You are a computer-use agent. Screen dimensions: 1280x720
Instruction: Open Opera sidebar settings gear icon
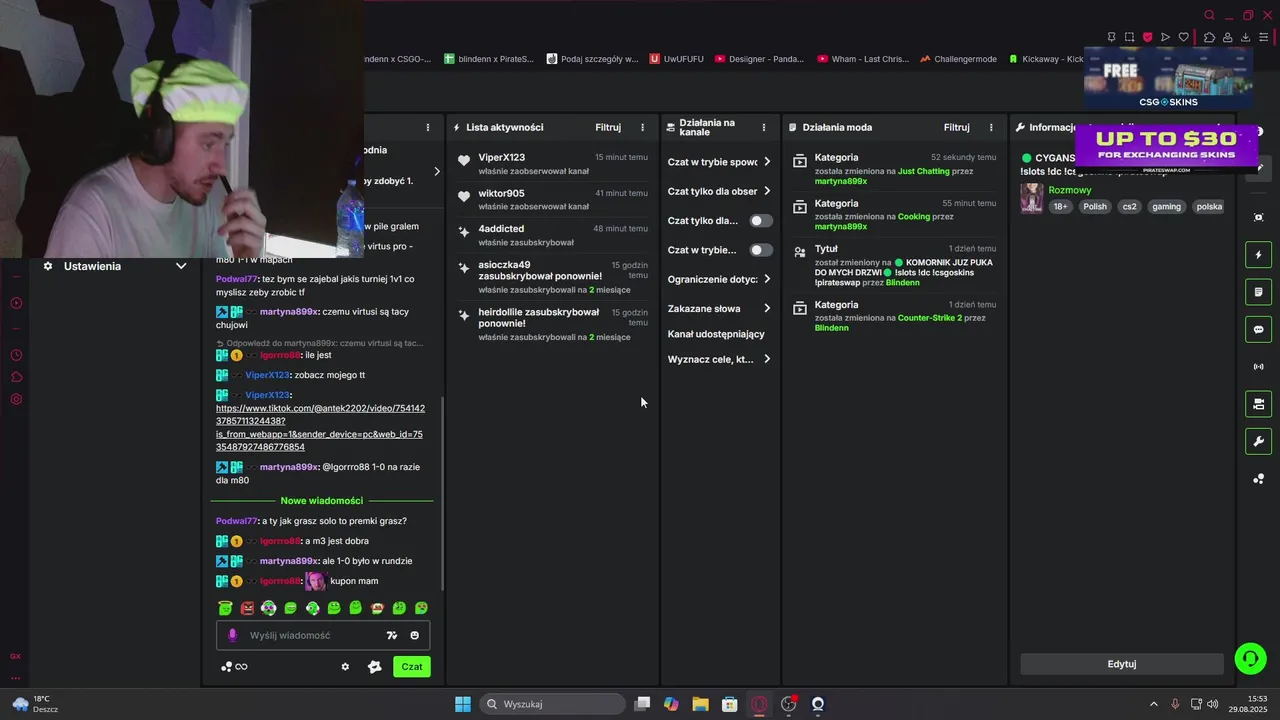[x=16, y=399]
